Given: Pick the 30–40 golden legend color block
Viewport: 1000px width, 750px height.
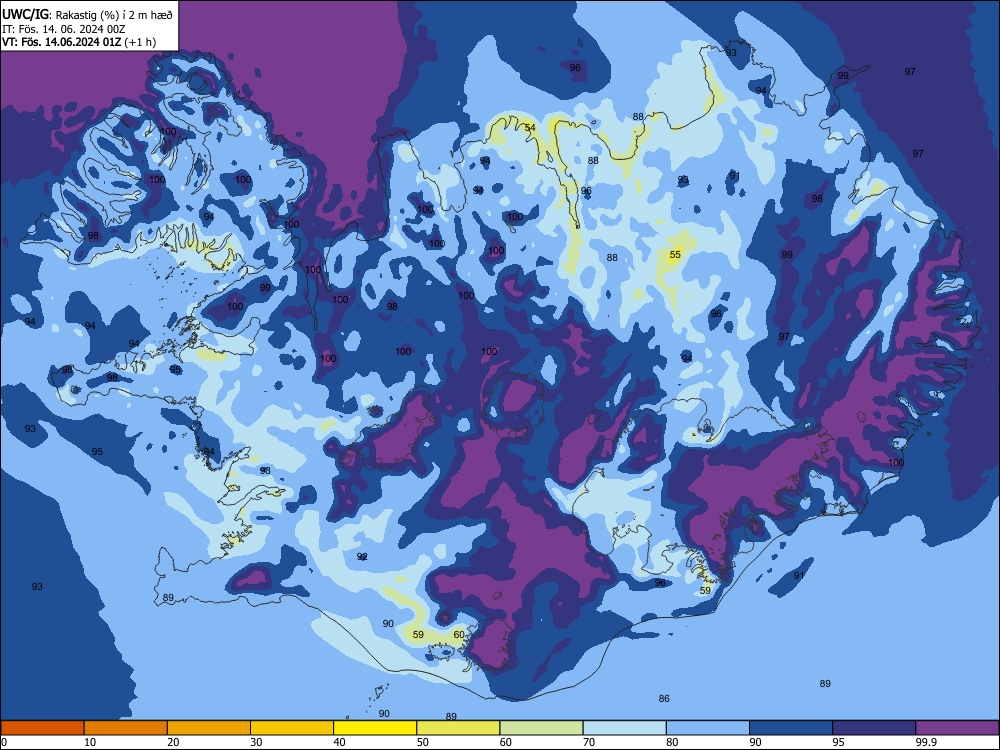Looking at the screenshot, I should click(292, 728).
